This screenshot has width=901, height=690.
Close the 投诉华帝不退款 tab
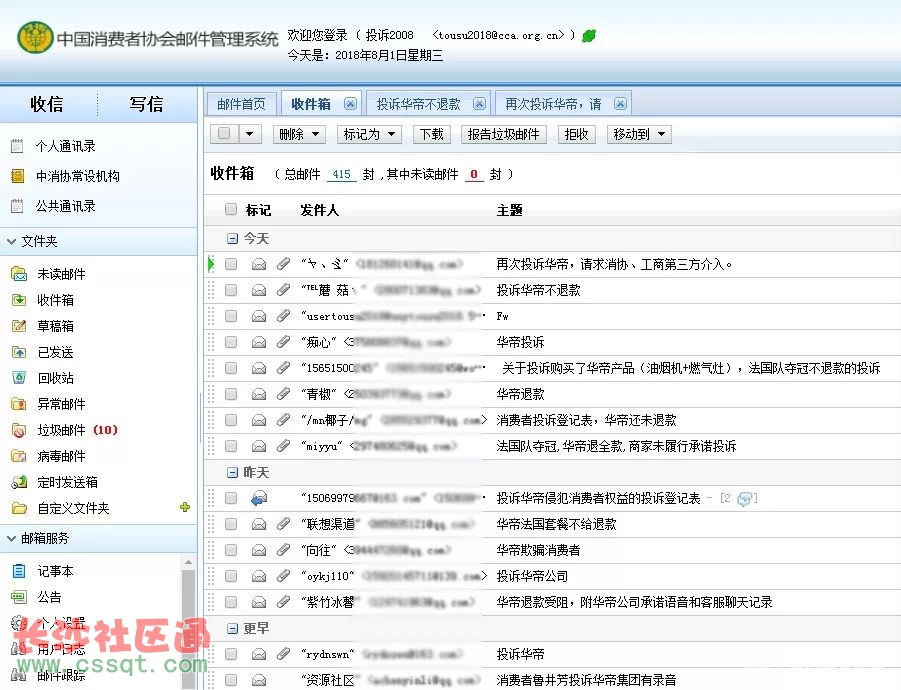[479, 103]
